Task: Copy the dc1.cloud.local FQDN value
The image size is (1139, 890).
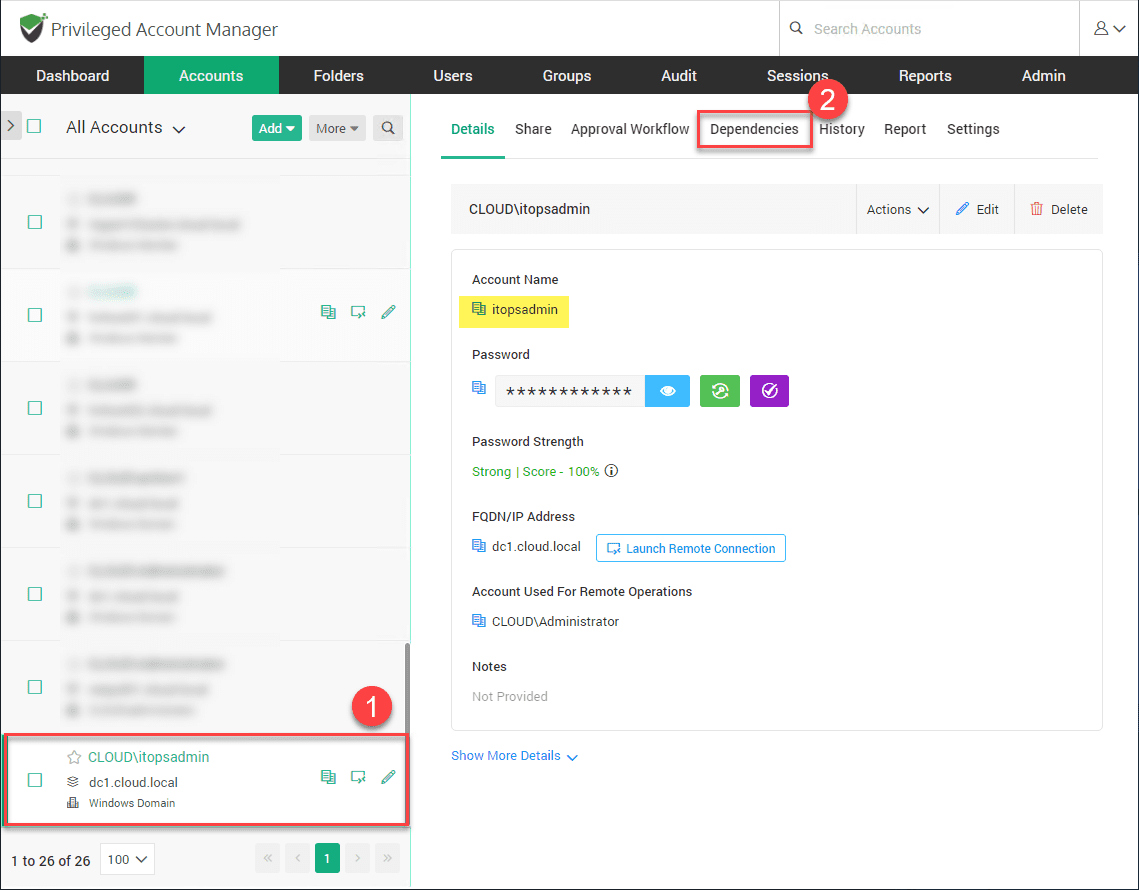Action: click(478, 547)
